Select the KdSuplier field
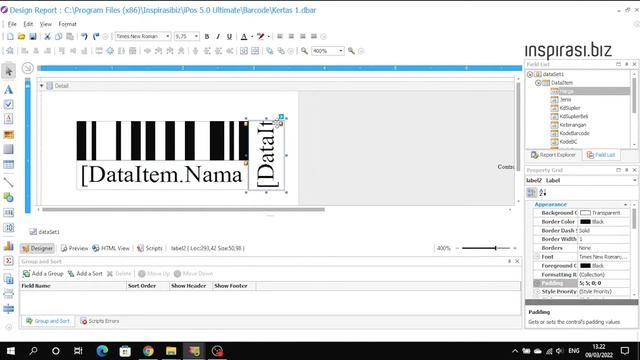Viewport: 640px width, 360px height. pos(570,108)
